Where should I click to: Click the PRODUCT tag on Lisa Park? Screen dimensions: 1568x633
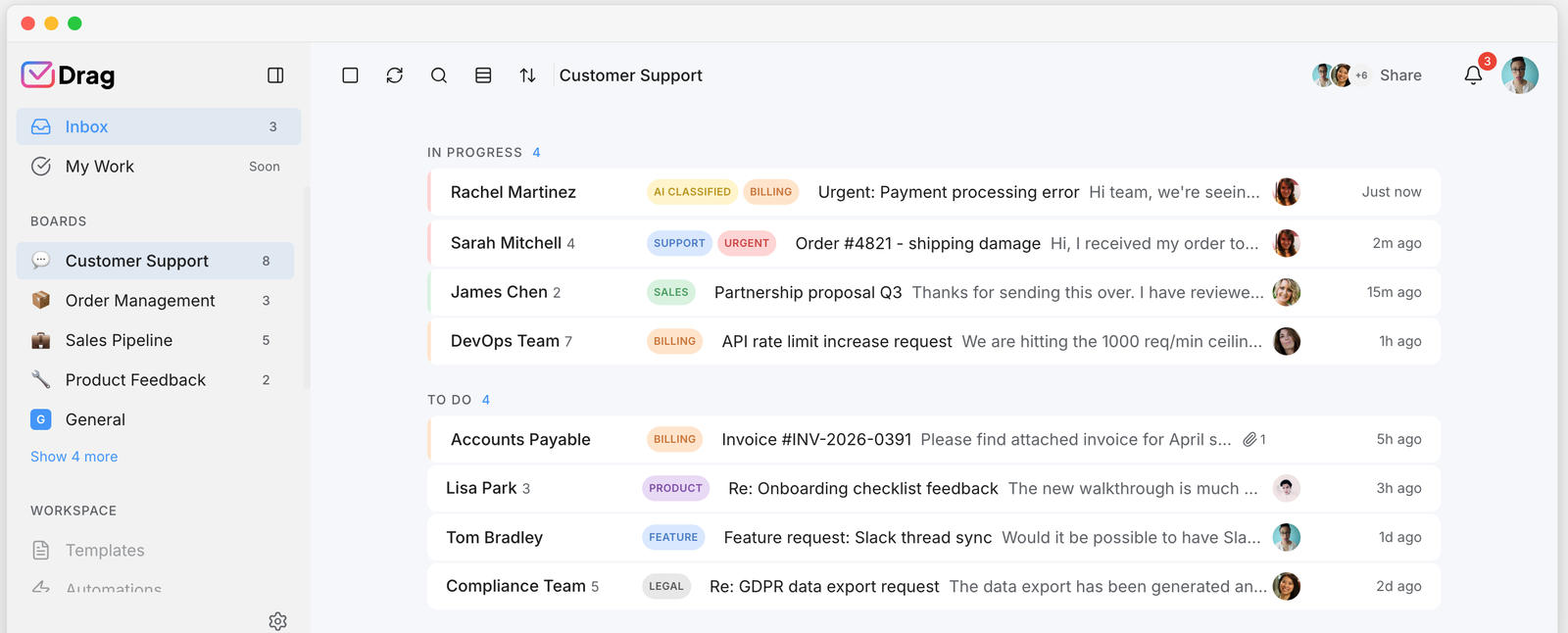pos(675,488)
